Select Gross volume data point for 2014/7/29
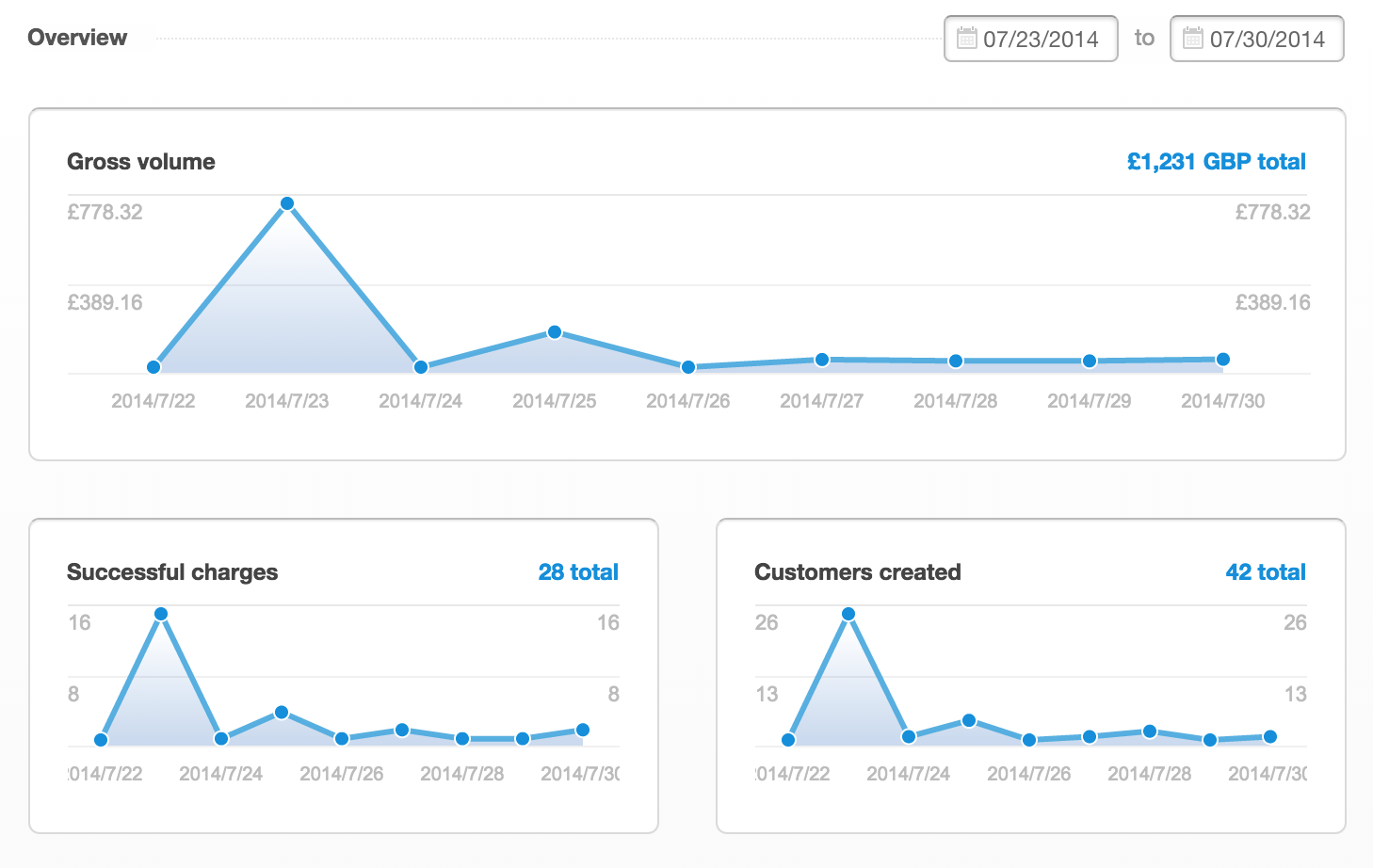Image resolution: width=1373 pixels, height=868 pixels. tap(1090, 361)
